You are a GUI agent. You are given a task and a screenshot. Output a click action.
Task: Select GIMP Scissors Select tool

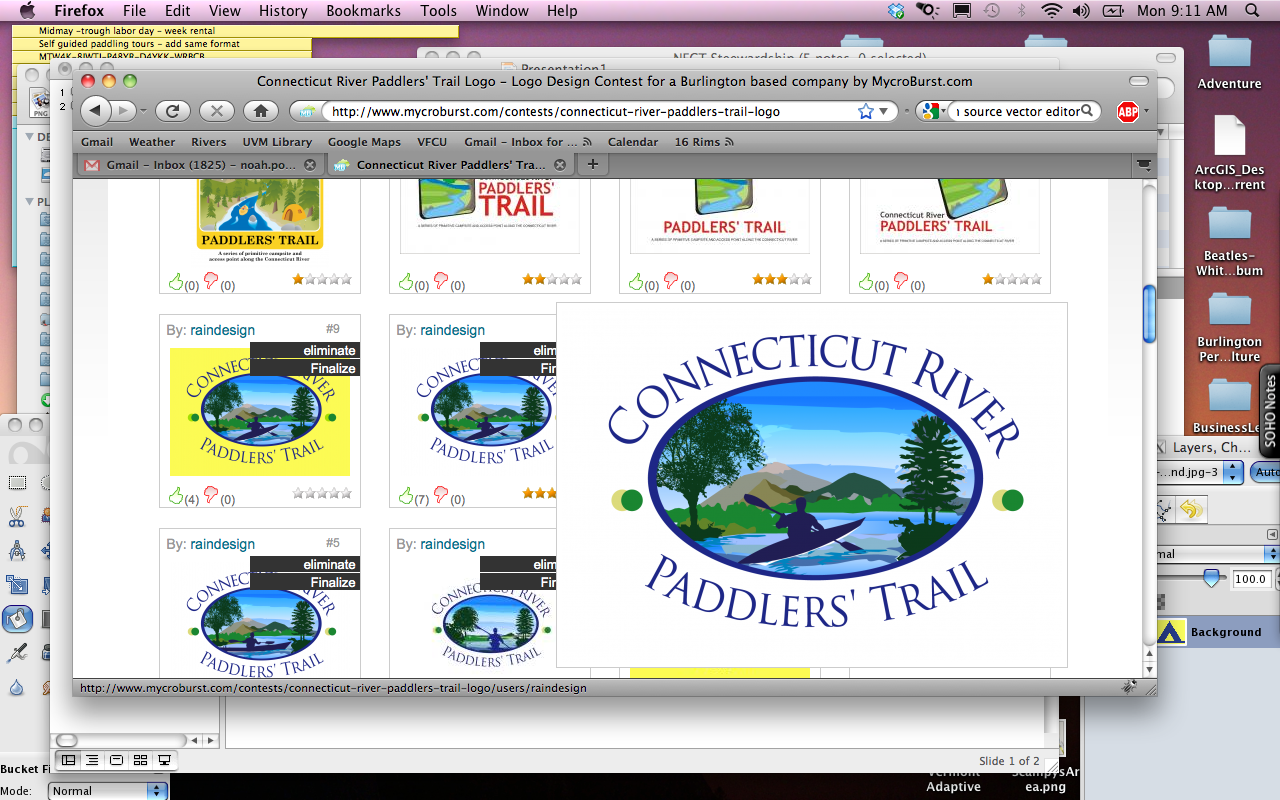[17, 517]
